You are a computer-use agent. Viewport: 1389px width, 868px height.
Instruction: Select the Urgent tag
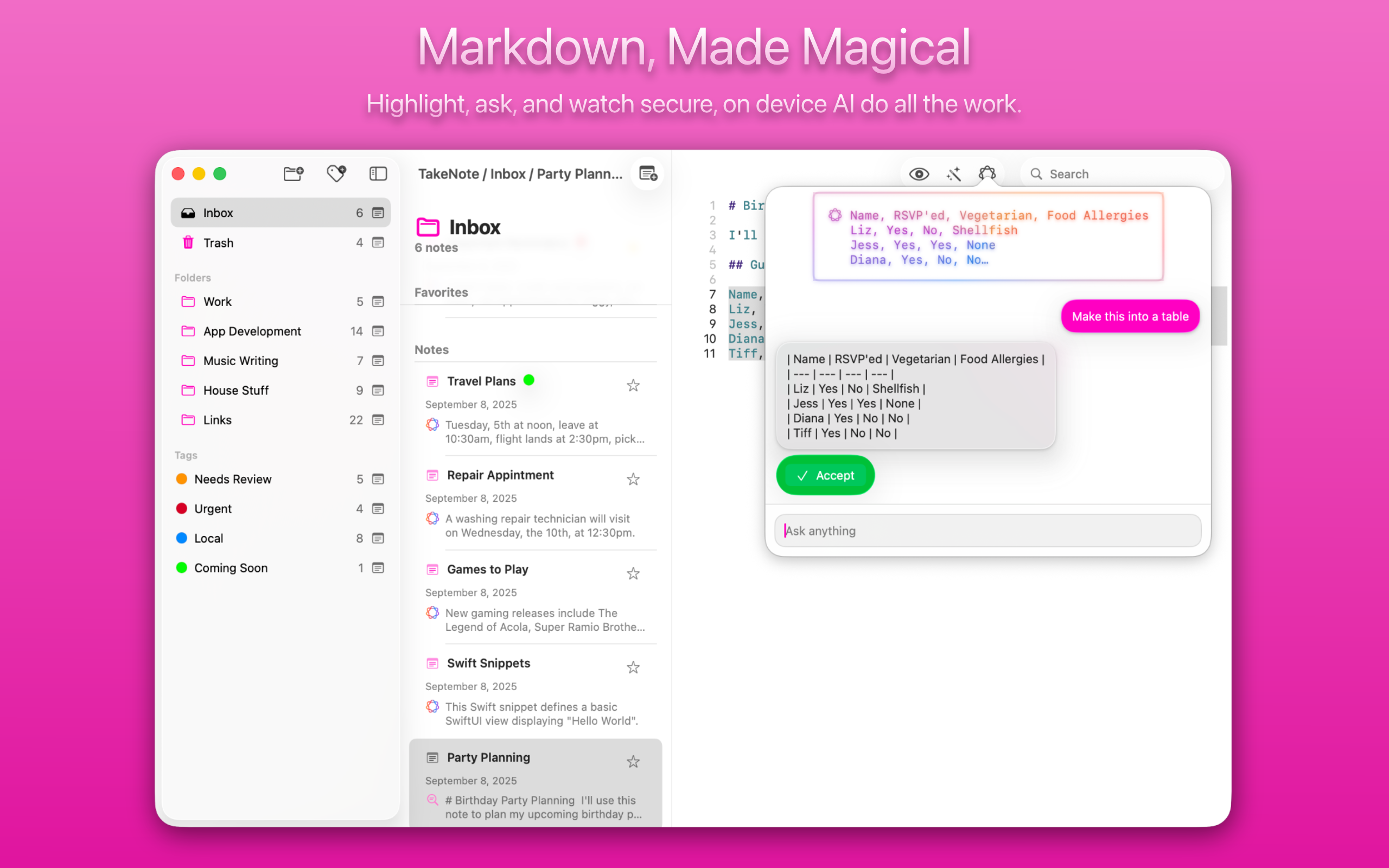click(280, 509)
